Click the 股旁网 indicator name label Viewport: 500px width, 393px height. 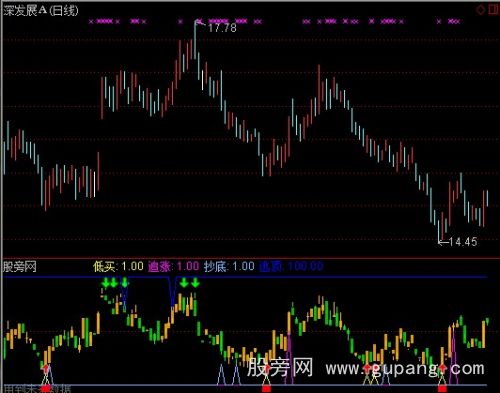(x=20, y=267)
